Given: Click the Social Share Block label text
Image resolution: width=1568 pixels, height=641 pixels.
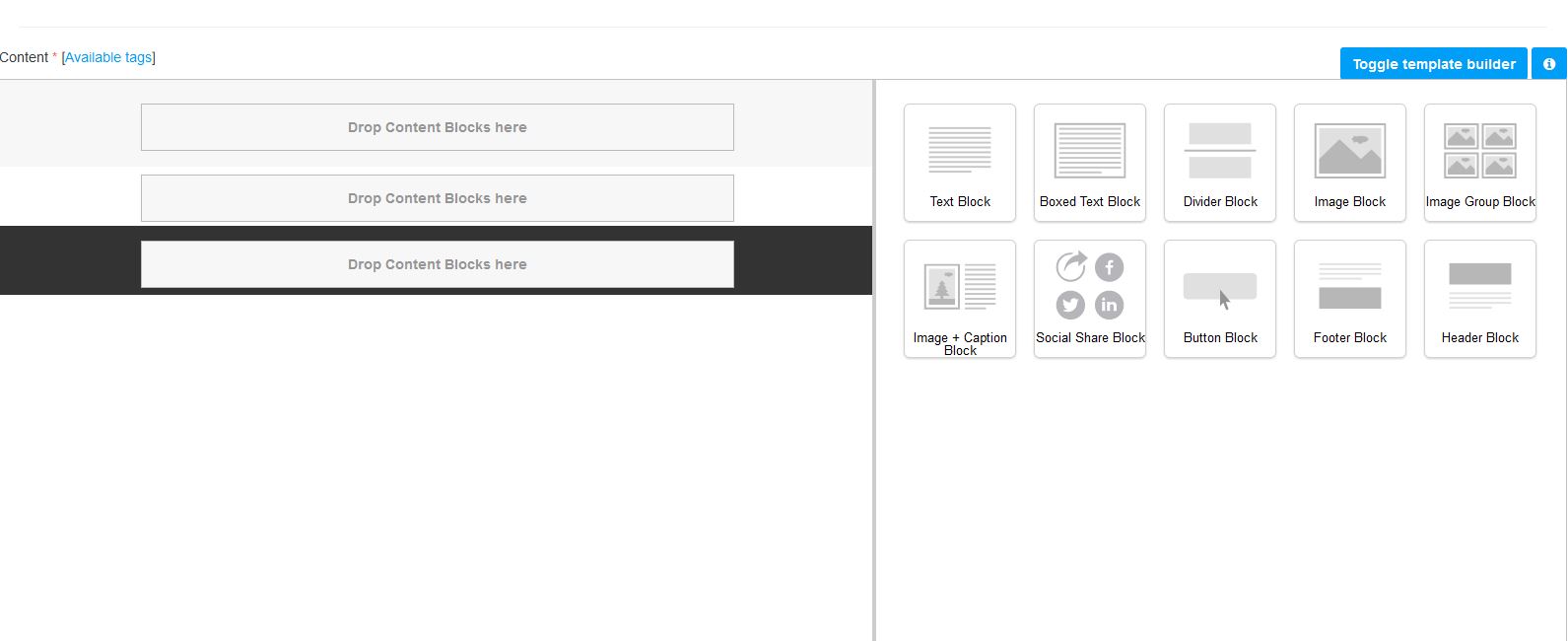Looking at the screenshot, I should click(1089, 337).
